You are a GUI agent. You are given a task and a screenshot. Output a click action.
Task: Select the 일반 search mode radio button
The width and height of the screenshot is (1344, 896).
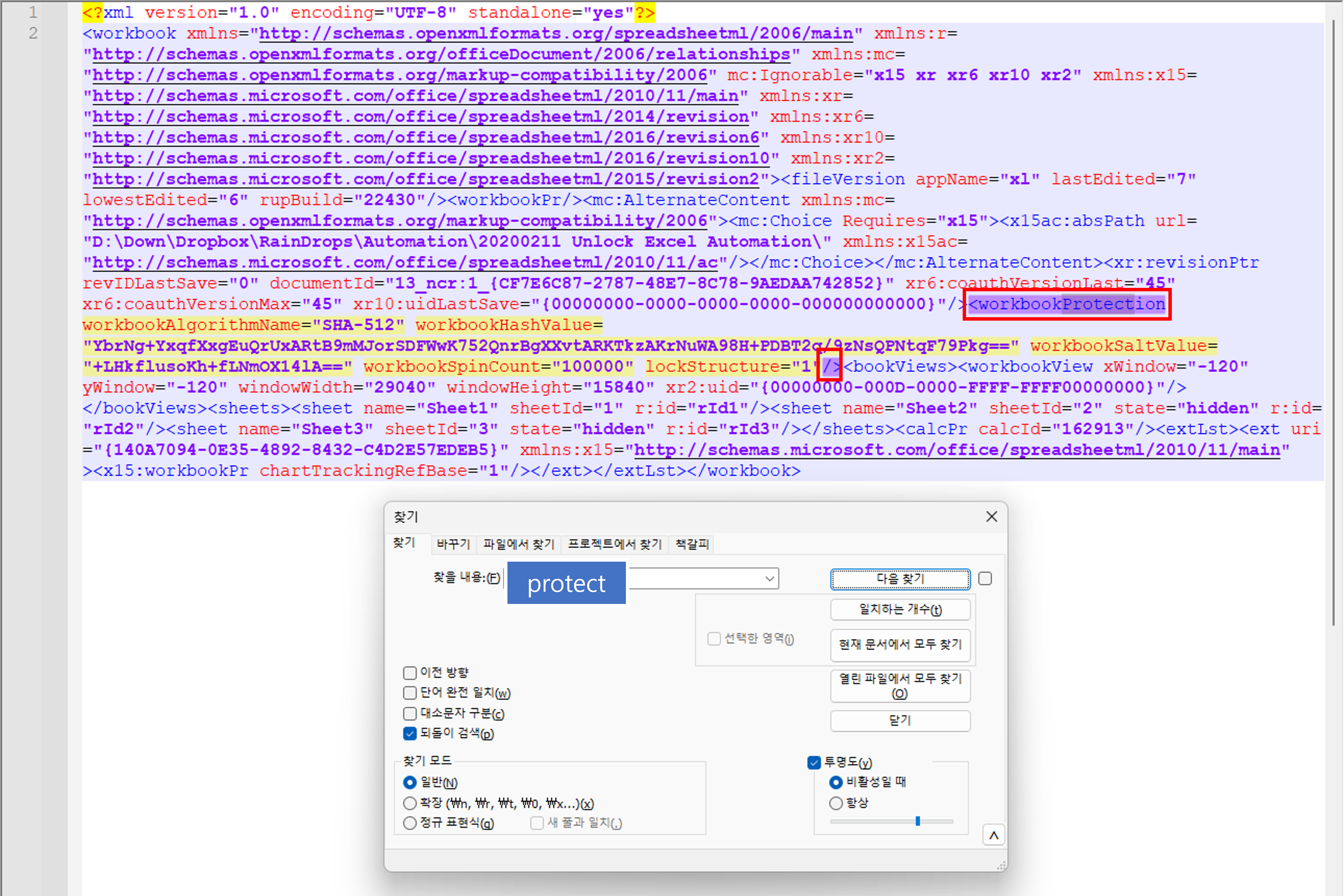(410, 783)
